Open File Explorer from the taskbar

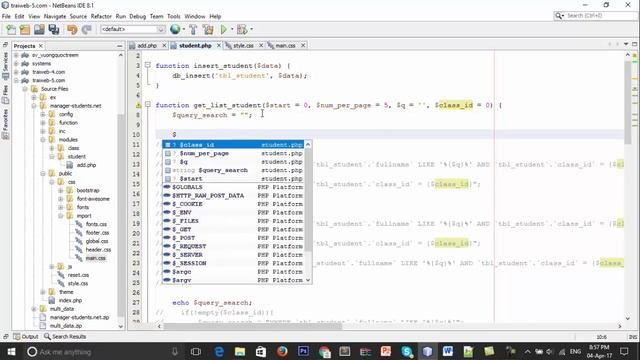(x=240, y=351)
